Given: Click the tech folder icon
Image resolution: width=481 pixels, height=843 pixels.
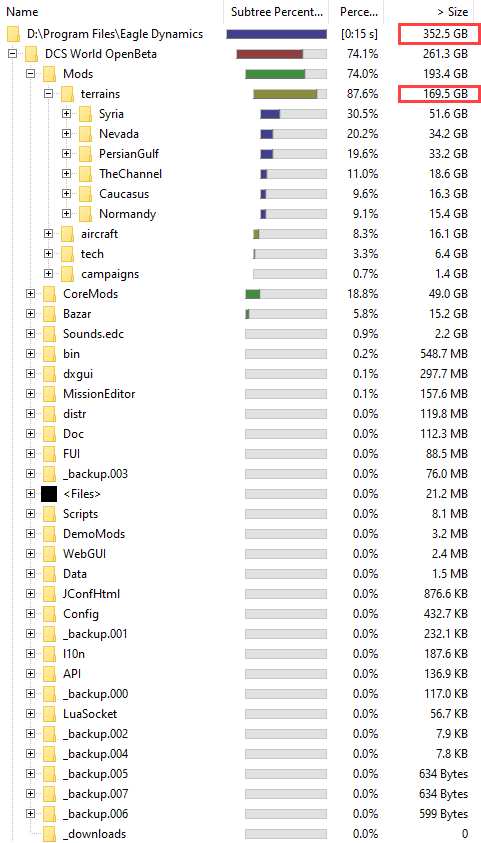Looking at the screenshot, I should click(67, 254).
